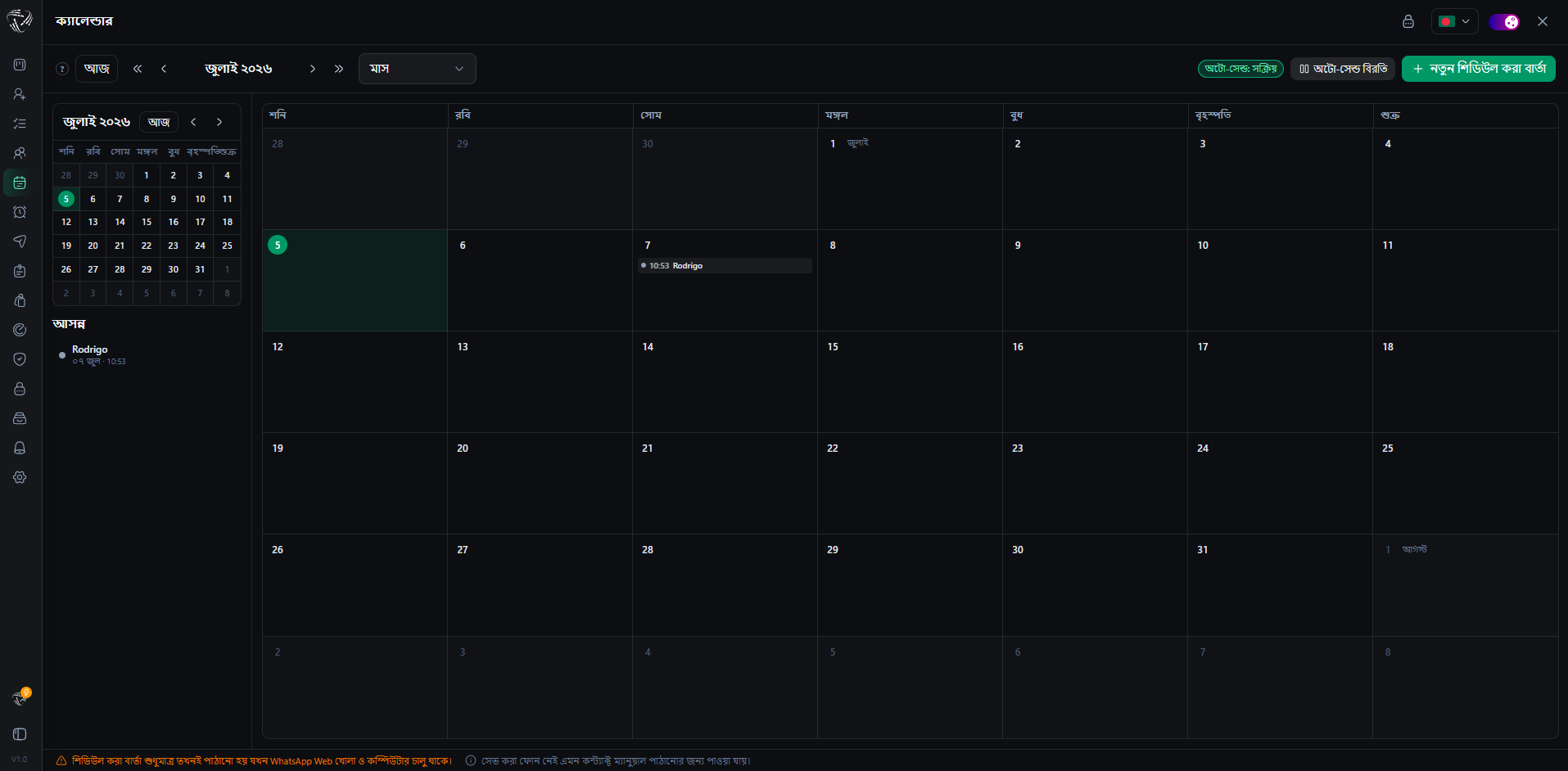
Task: Click the lock icon in top bar
Action: point(1408,21)
